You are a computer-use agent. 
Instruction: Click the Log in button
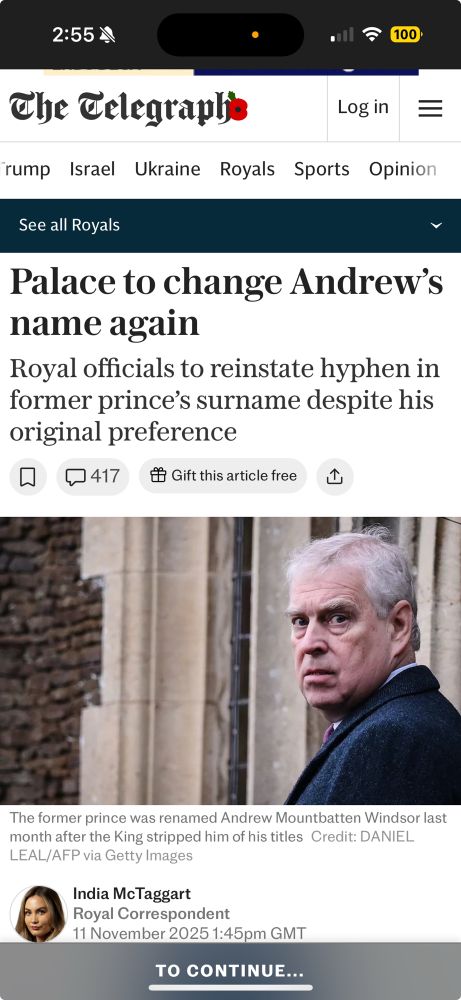pos(363,107)
